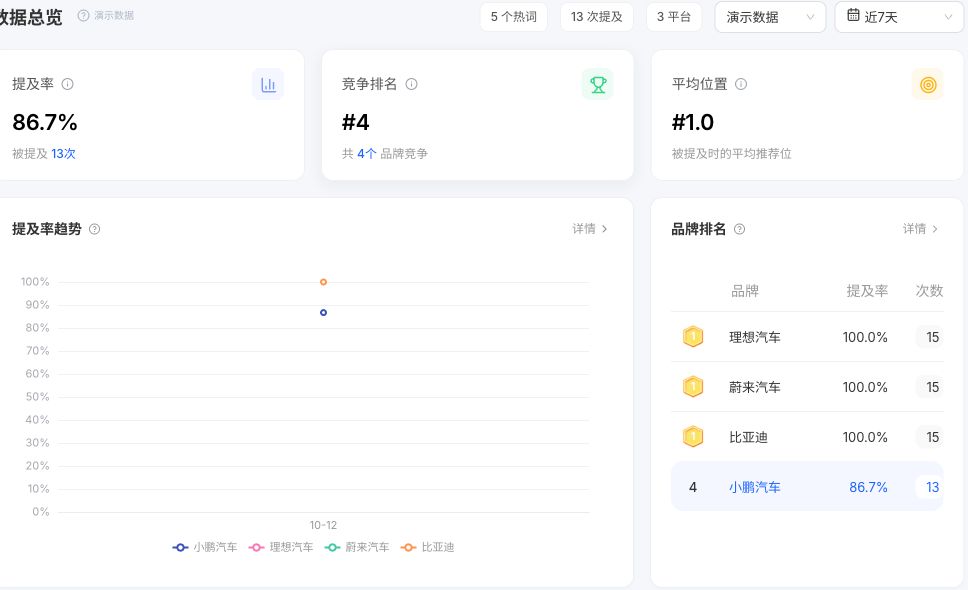Viewport: 968px width, 590px height.
Task: Click rank number 4 in 小鹏汽车 row
Action: coord(693,487)
